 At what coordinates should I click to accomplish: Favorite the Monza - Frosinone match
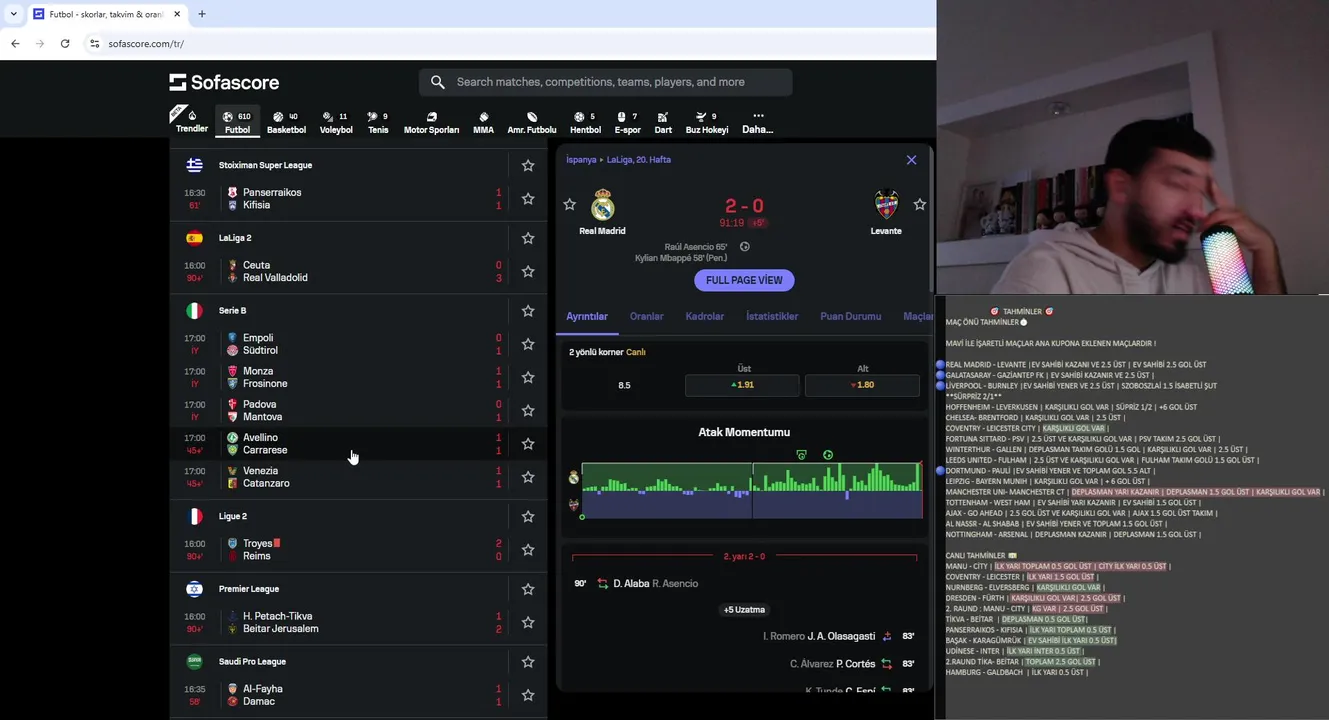[528, 377]
